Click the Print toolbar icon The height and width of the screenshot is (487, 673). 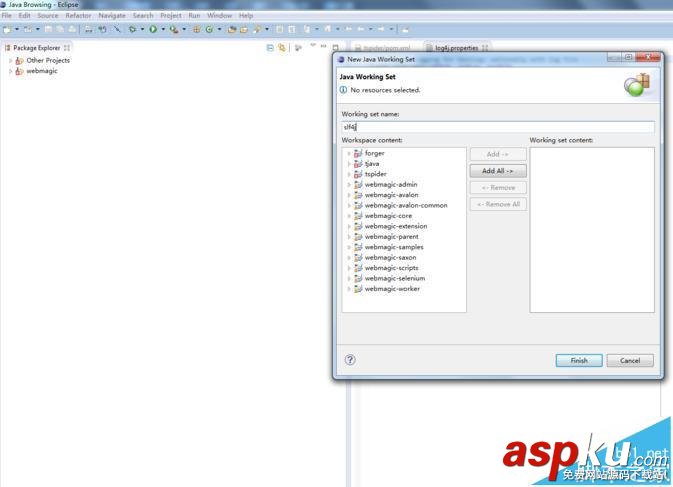pyautogui.click(x=72, y=29)
